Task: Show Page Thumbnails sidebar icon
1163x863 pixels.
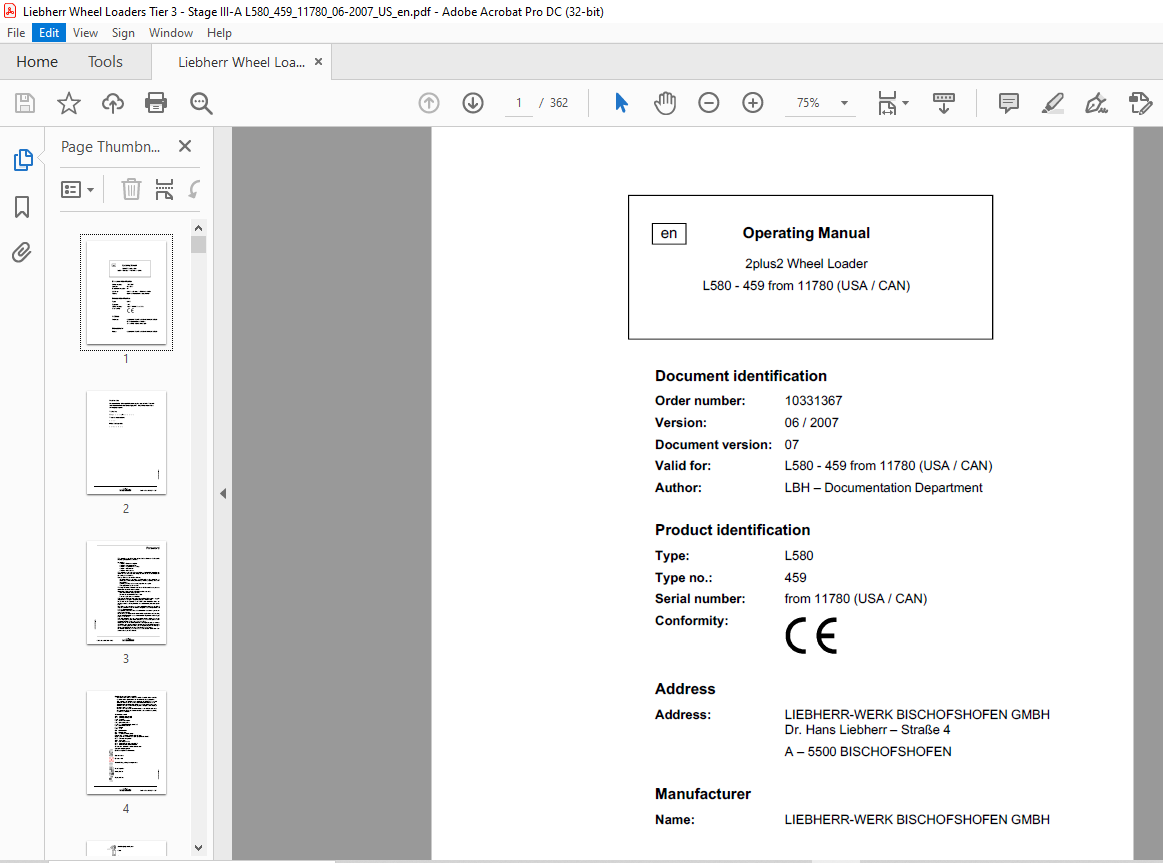Action: (23, 159)
